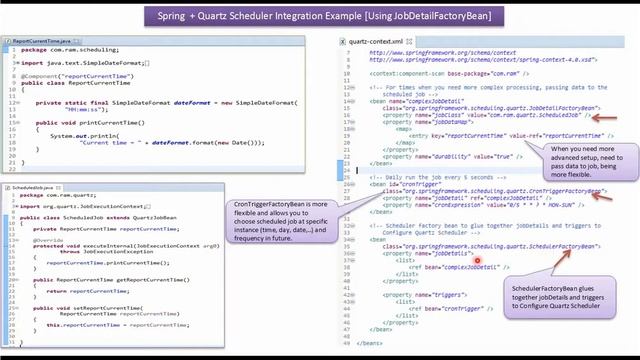The image size is (640, 360).
Task: Click the @Override annotation in ScheduledJob.java
Action: pyautogui.click(x=48, y=240)
